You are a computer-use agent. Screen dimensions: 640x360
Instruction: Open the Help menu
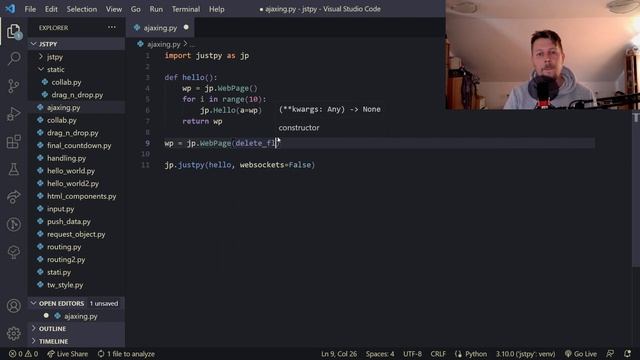click(217, 9)
